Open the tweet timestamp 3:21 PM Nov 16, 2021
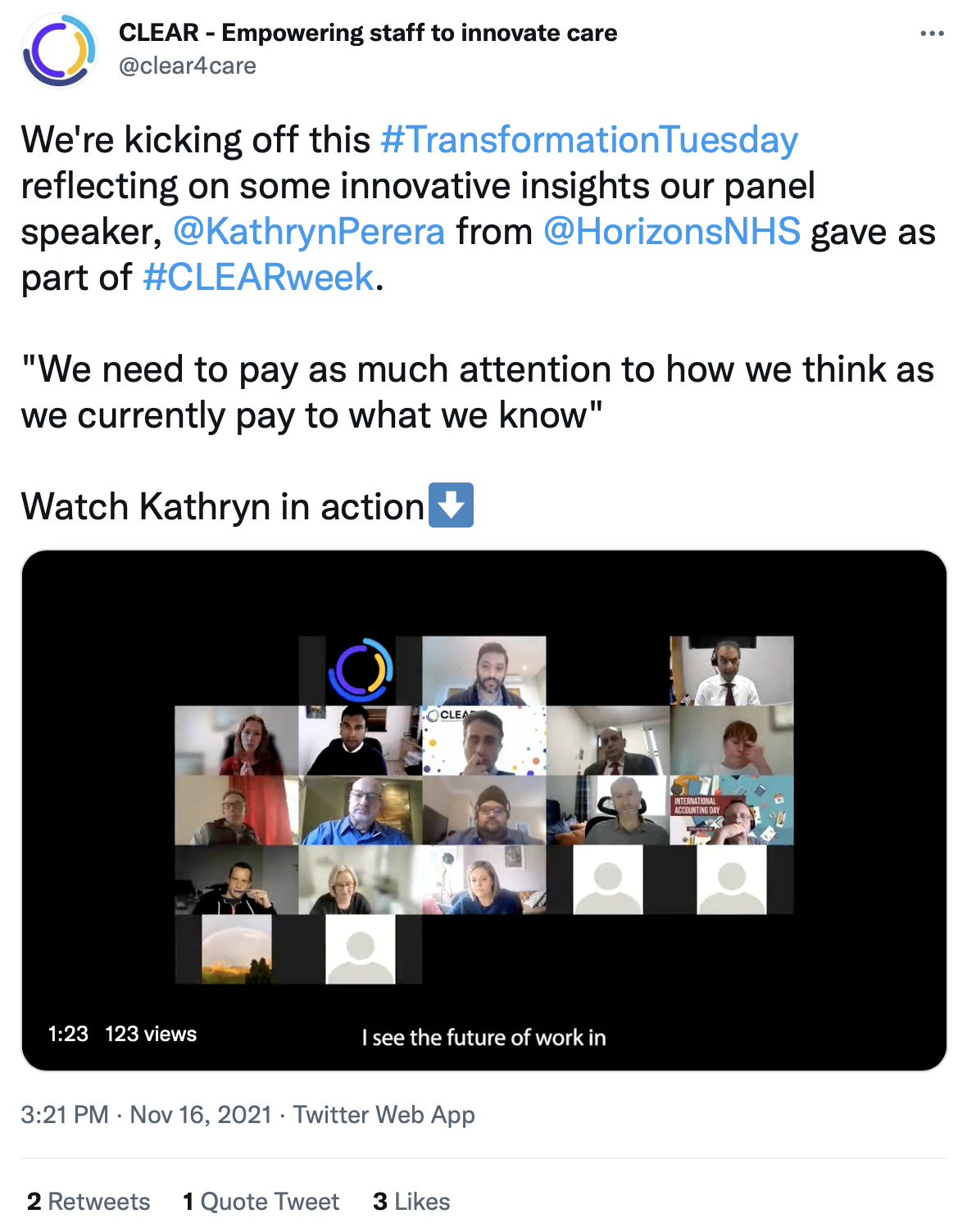This screenshot has height=1232, width=967. pyautogui.click(x=146, y=1115)
